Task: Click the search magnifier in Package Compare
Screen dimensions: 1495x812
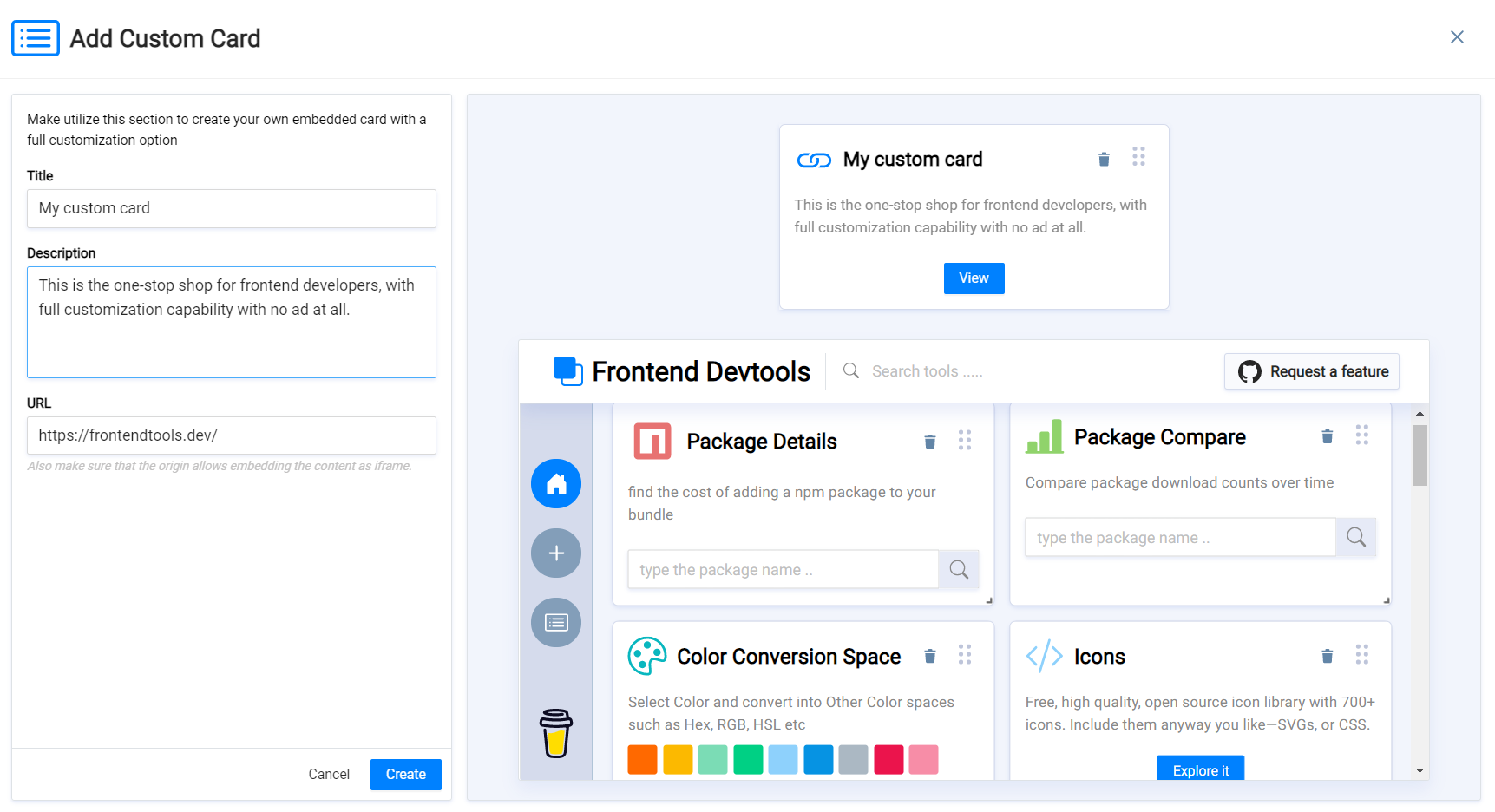Action: coord(1355,537)
